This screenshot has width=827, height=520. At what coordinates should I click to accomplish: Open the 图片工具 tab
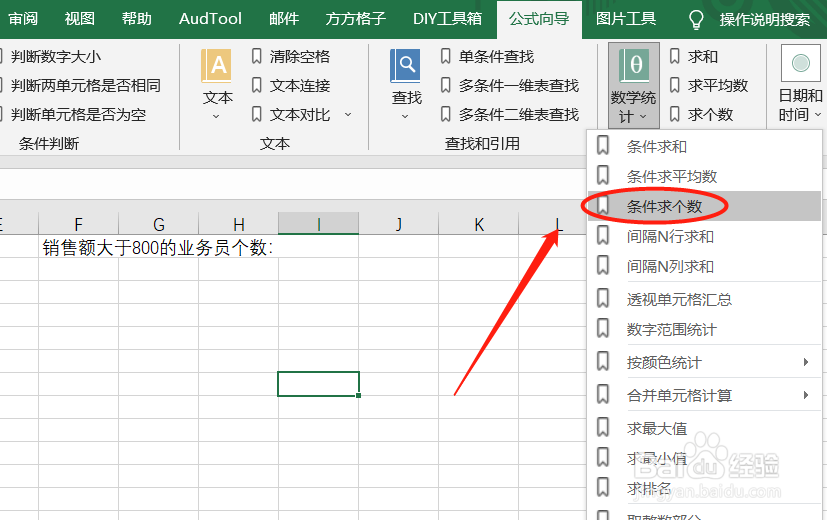[x=626, y=19]
